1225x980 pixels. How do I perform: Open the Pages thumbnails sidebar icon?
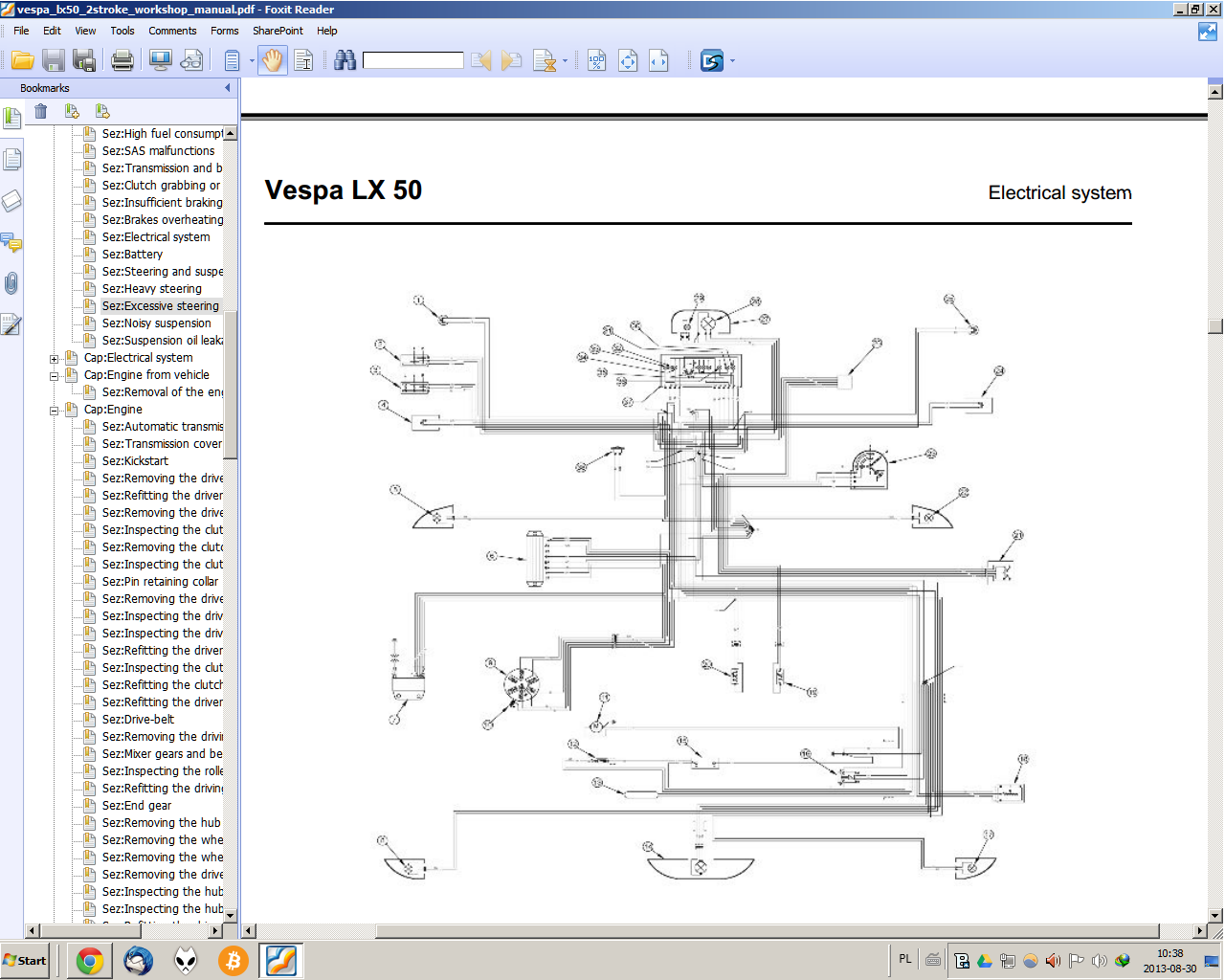(11, 159)
